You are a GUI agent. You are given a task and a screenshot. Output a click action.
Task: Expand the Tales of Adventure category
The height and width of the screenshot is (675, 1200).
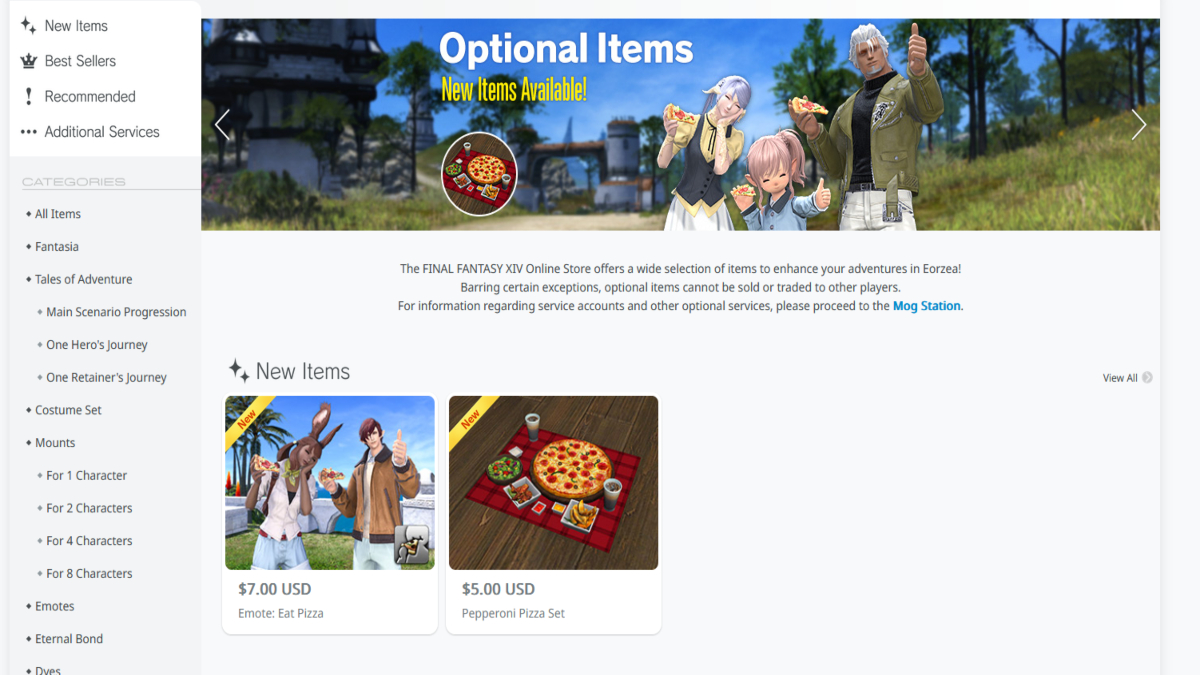click(x=84, y=279)
